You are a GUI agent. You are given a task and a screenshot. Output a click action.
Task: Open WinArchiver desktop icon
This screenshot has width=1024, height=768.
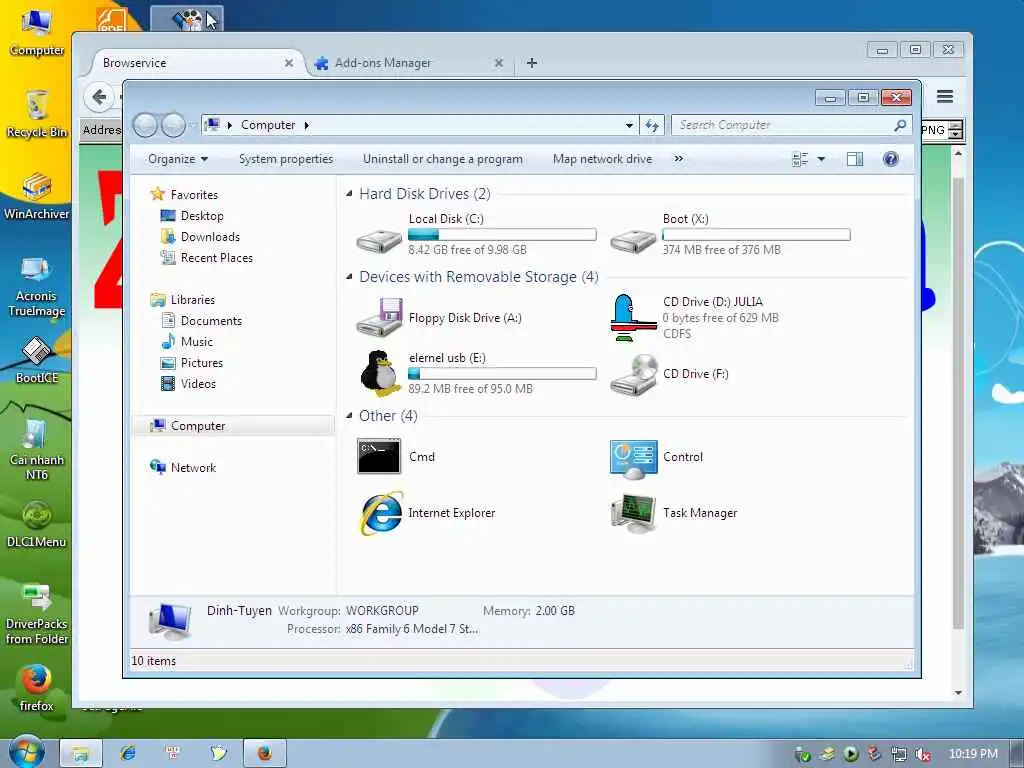37,196
